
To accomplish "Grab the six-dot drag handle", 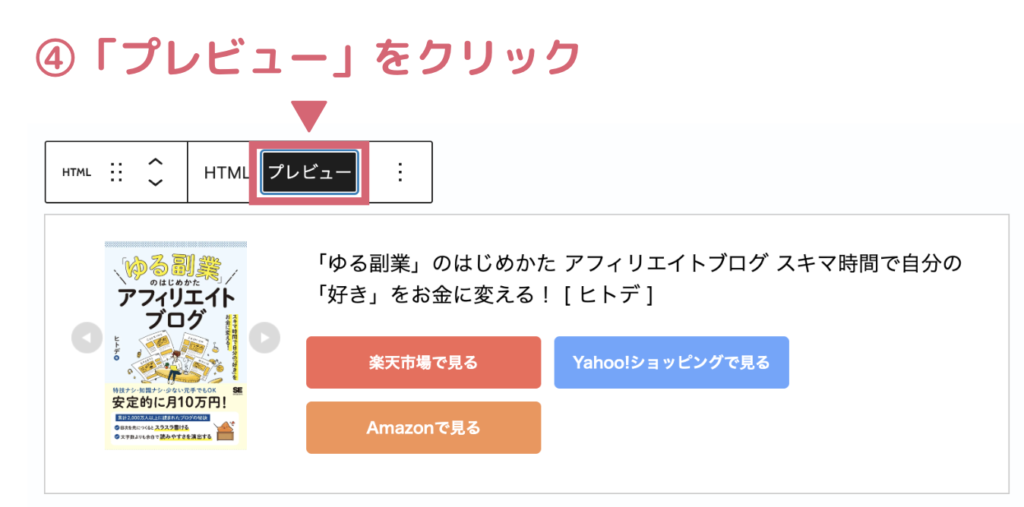I will click(x=116, y=172).
